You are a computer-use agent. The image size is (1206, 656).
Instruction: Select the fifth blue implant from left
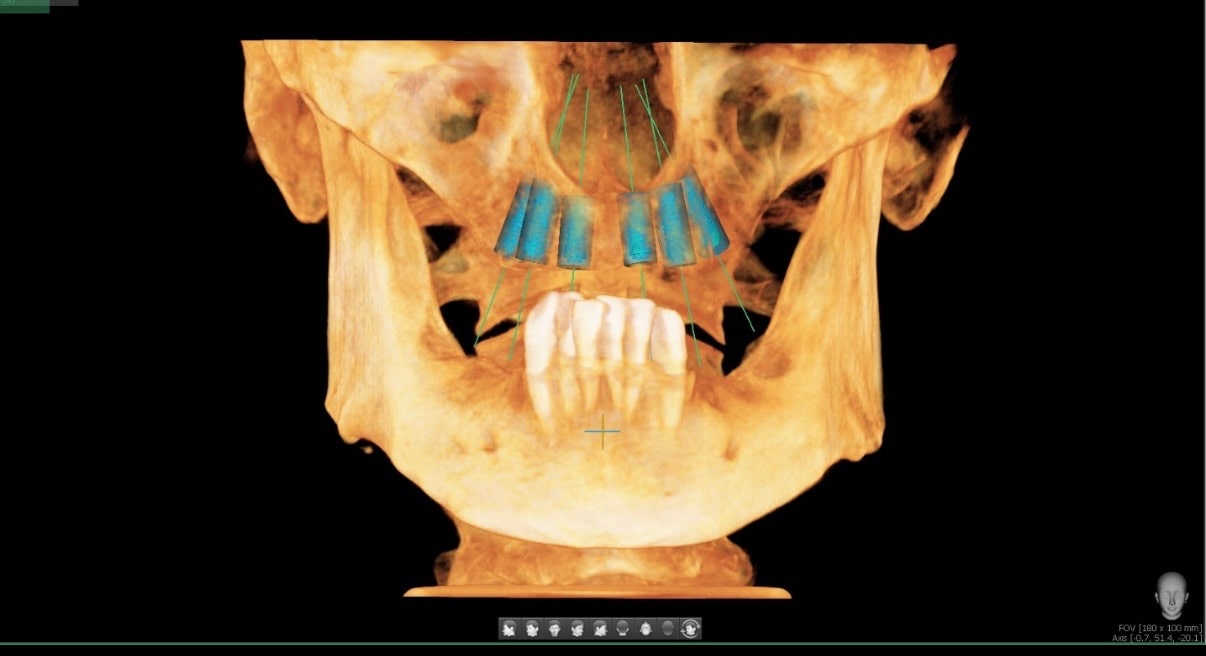673,225
